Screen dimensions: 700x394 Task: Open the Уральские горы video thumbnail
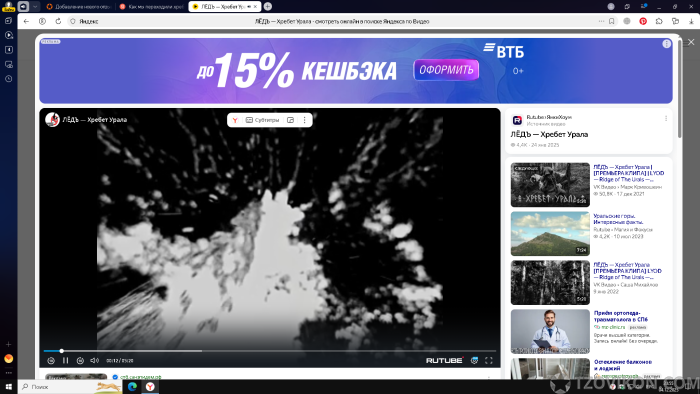pos(550,233)
